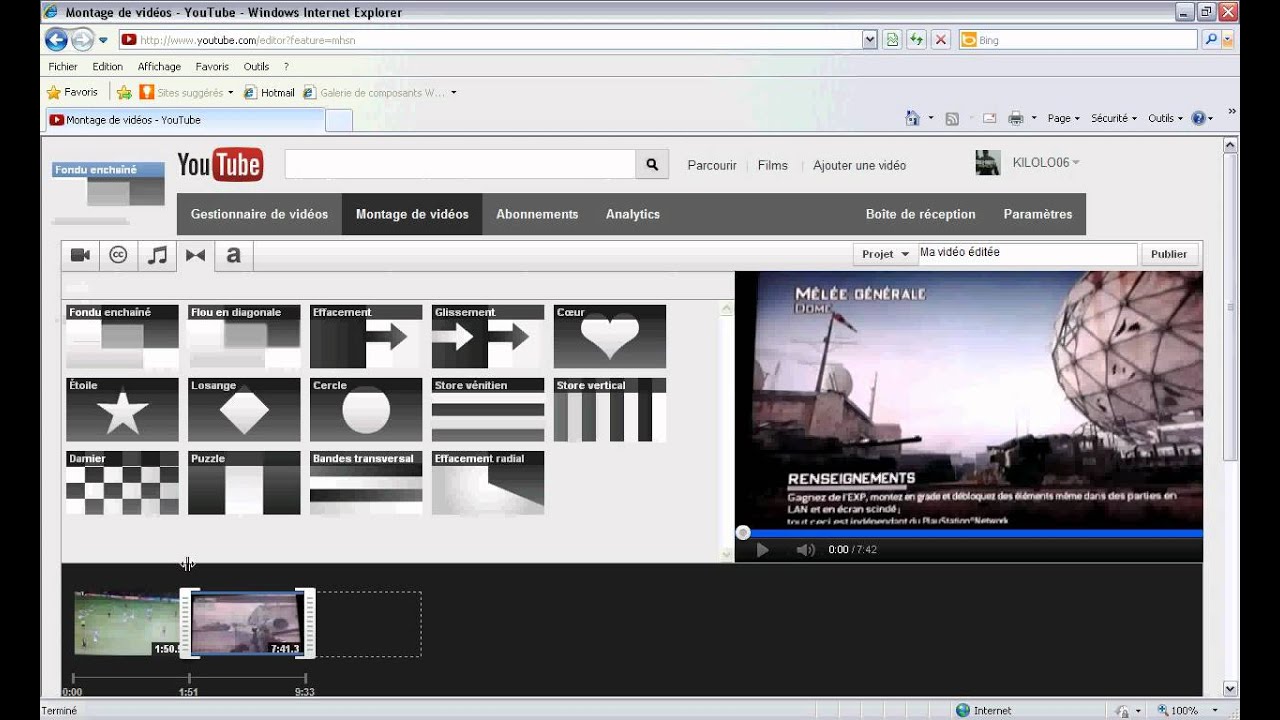Click Internet Explorer back arrow
Screen dimensions: 1280x720
(x=56, y=40)
